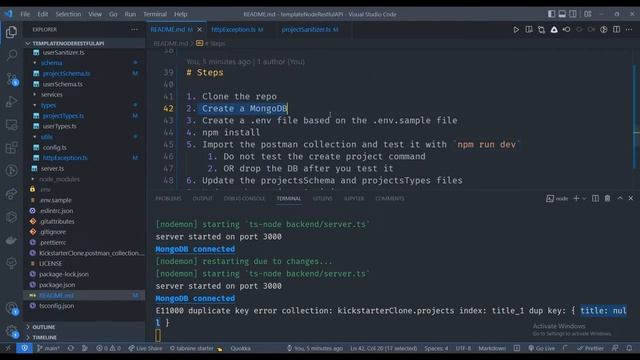Click the editor vertical scrollbar

pyautogui.click(x=635, y=116)
